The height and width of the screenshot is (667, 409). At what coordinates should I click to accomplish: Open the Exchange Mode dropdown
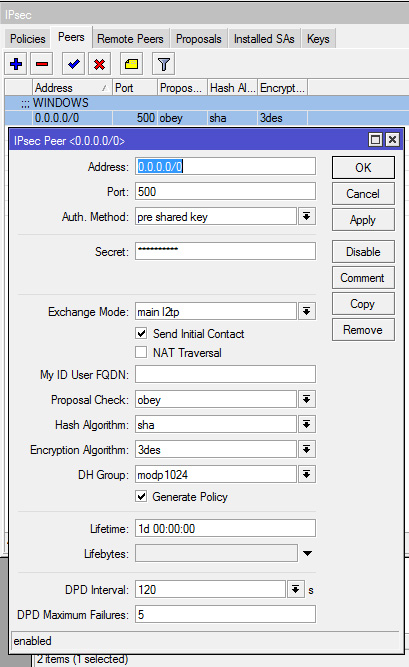coord(306,311)
